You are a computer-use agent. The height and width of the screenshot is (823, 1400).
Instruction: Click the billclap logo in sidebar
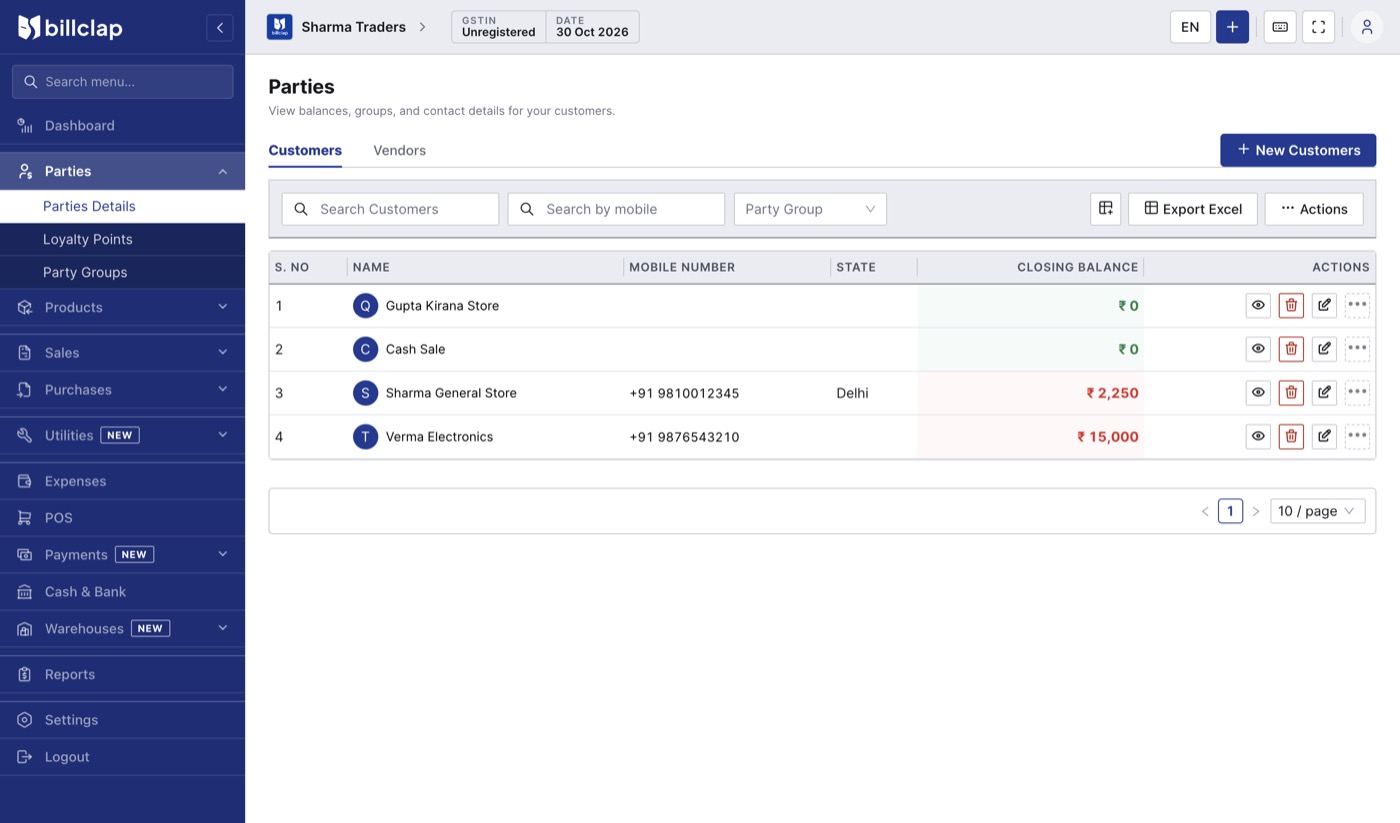coord(70,27)
